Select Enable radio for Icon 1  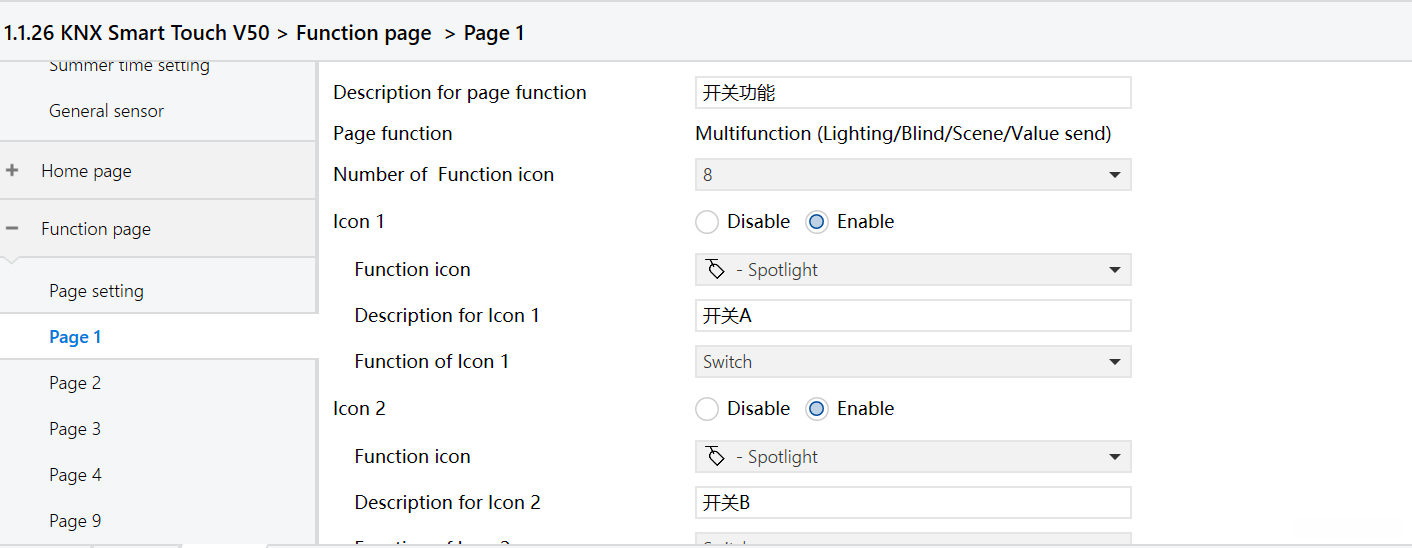[x=817, y=222]
